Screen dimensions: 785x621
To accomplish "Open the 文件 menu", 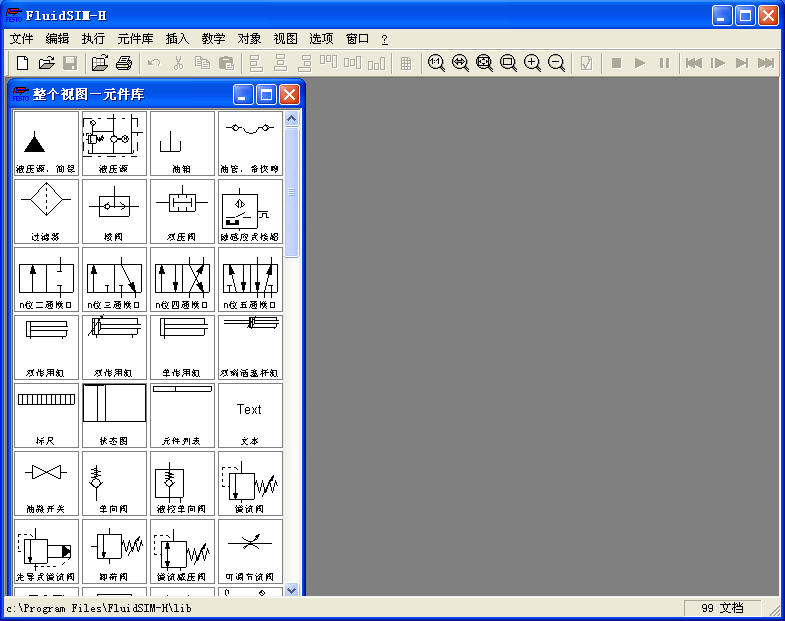I will point(22,39).
